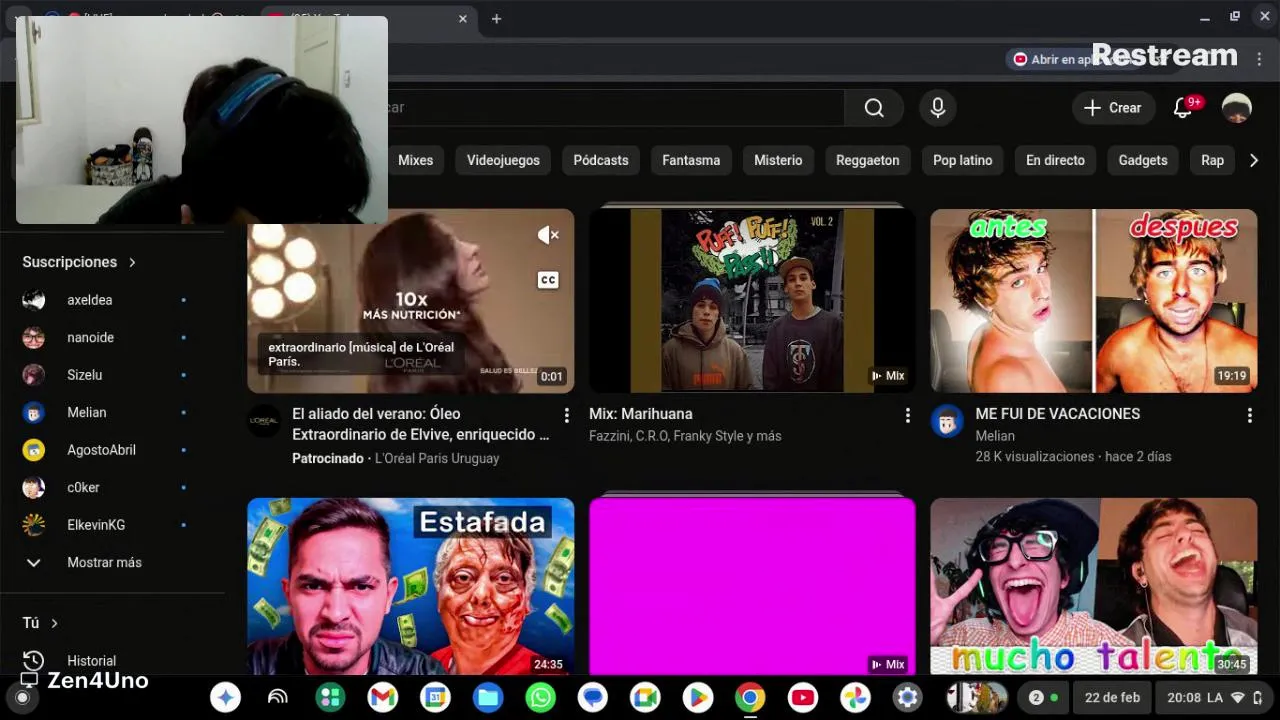Unmute the L'Oréal ad preview
This screenshot has width=1280, height=720.
coord(548,235)
